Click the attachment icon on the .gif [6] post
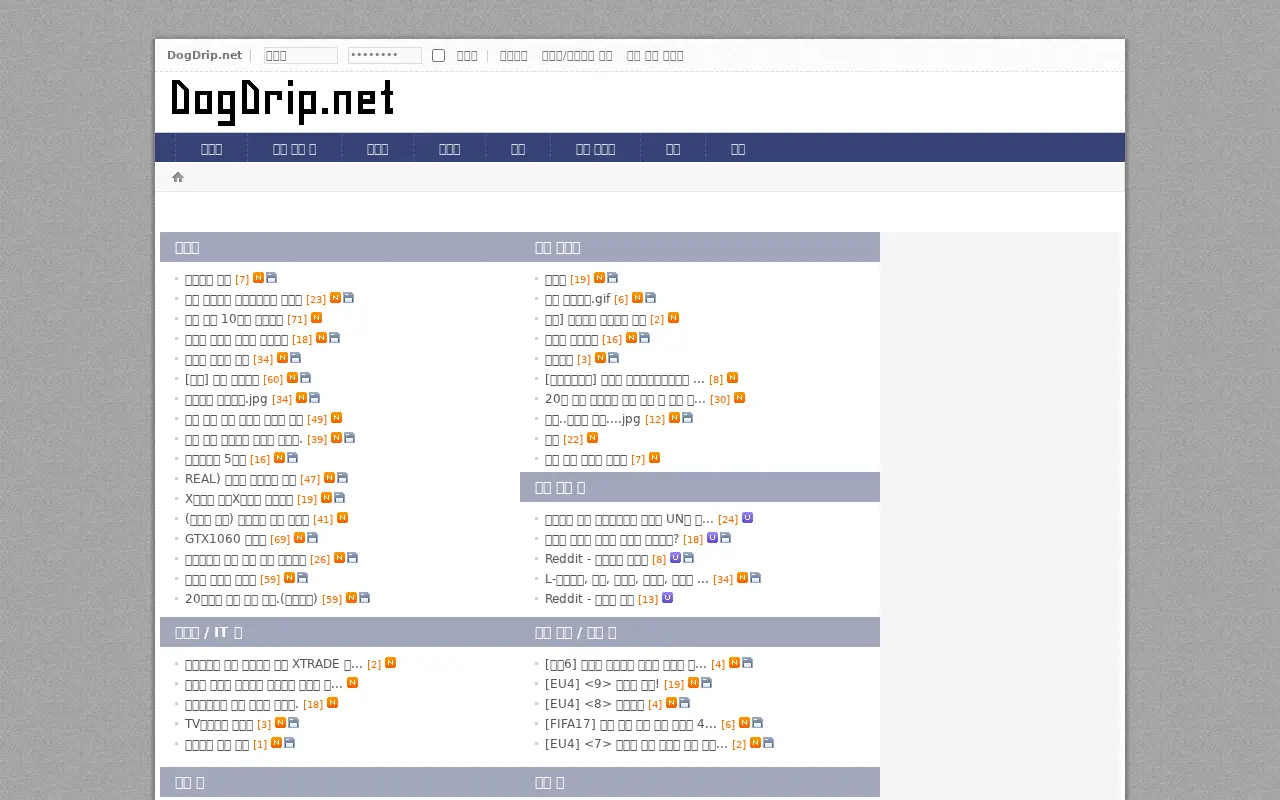The width and height of the screenshot is (1280, 800). tap(650, 298)
